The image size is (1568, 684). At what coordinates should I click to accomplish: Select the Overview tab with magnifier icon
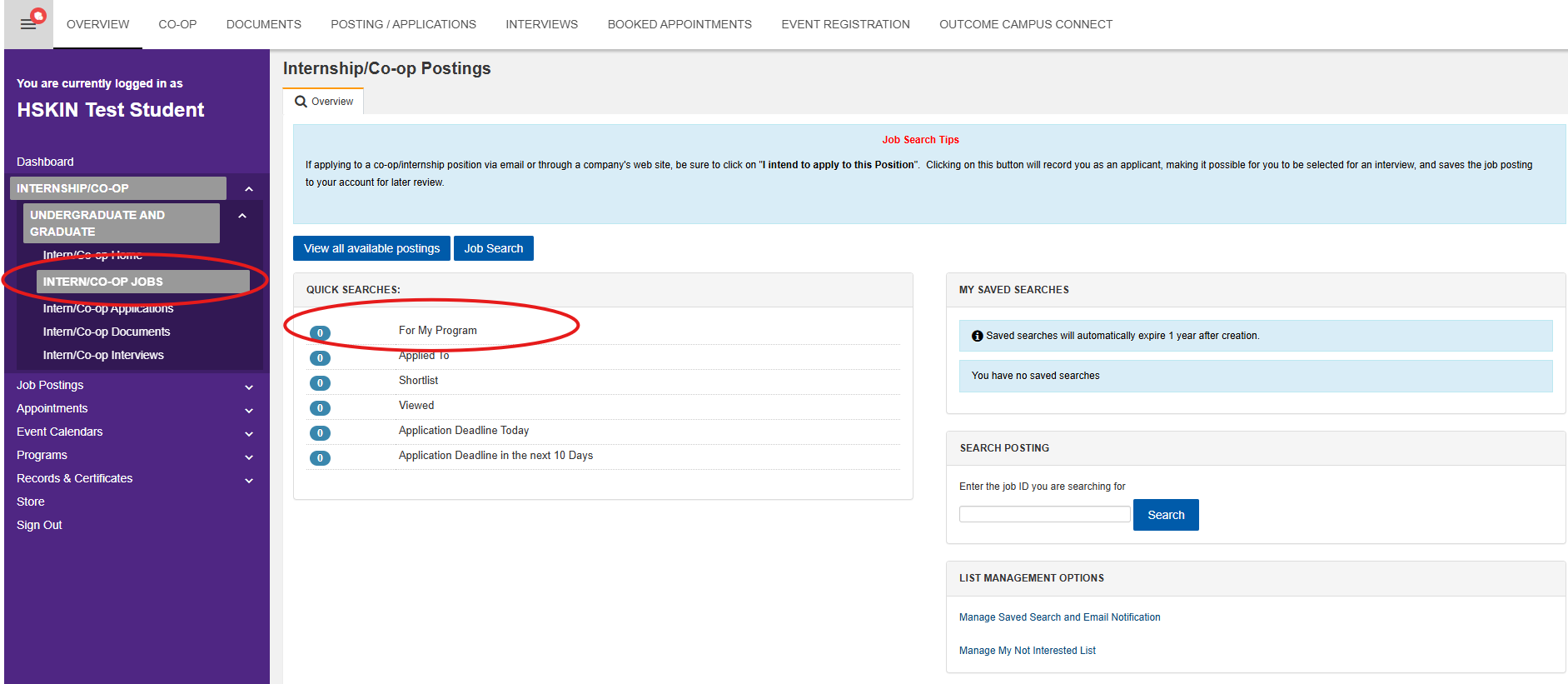click(x=324, y=102)
